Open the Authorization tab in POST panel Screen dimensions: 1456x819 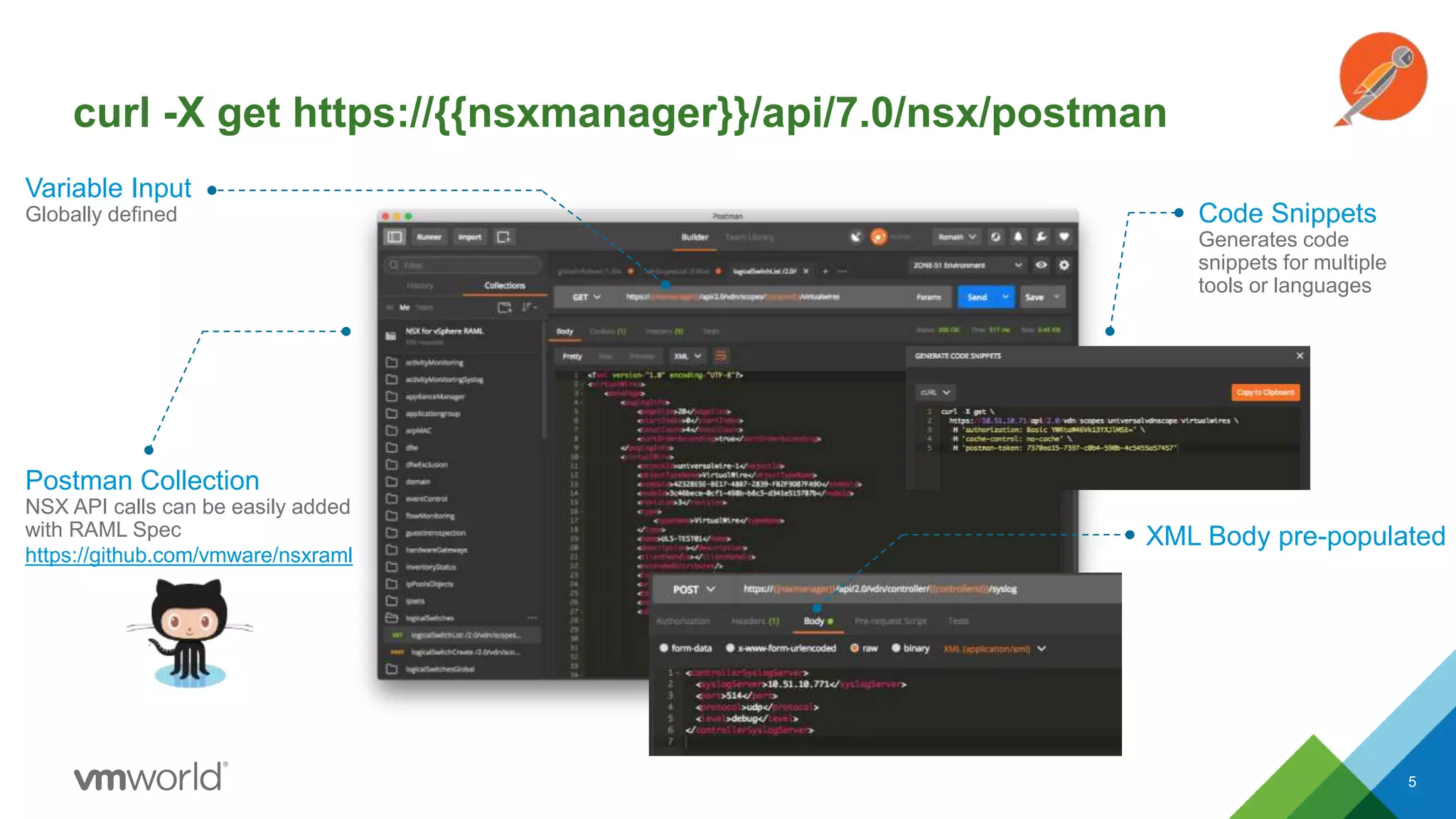(682, 621)
